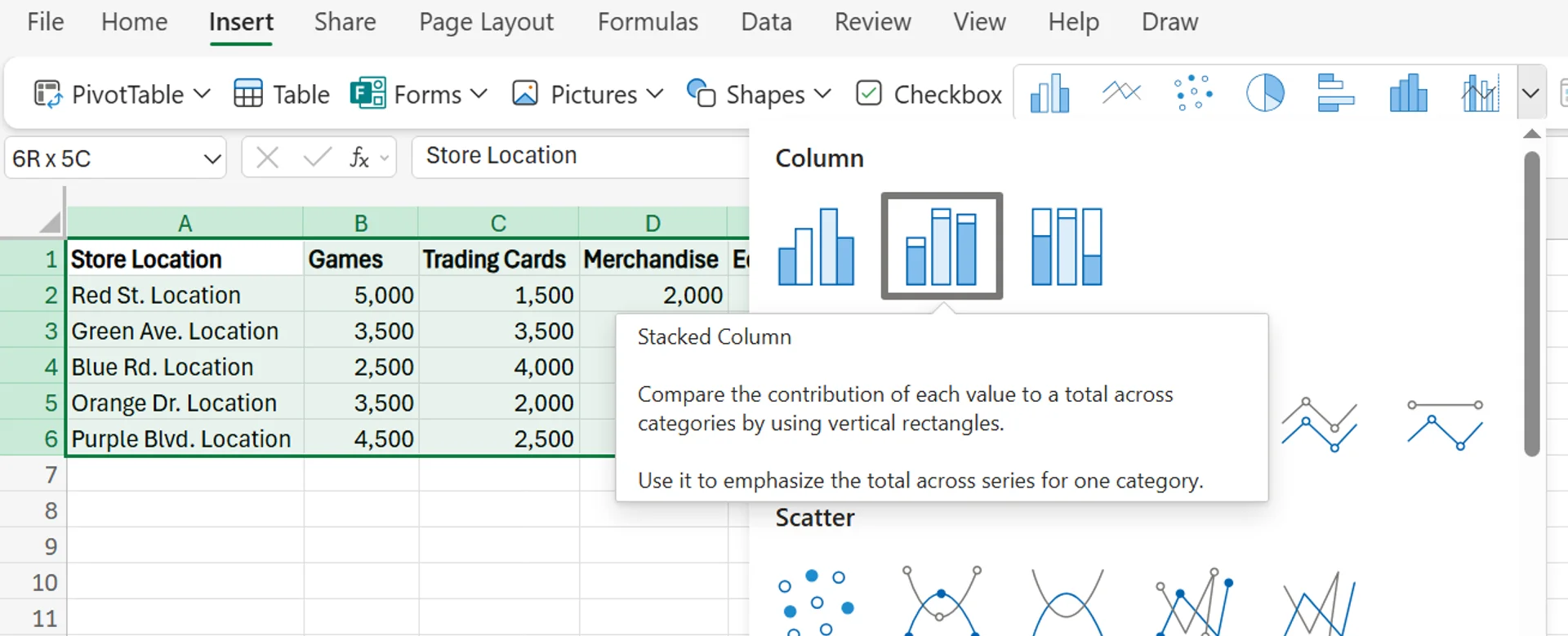This screenshot has height=636, width=1568.
Task: Select the Red St. Location cell
Action: point(185,295)
